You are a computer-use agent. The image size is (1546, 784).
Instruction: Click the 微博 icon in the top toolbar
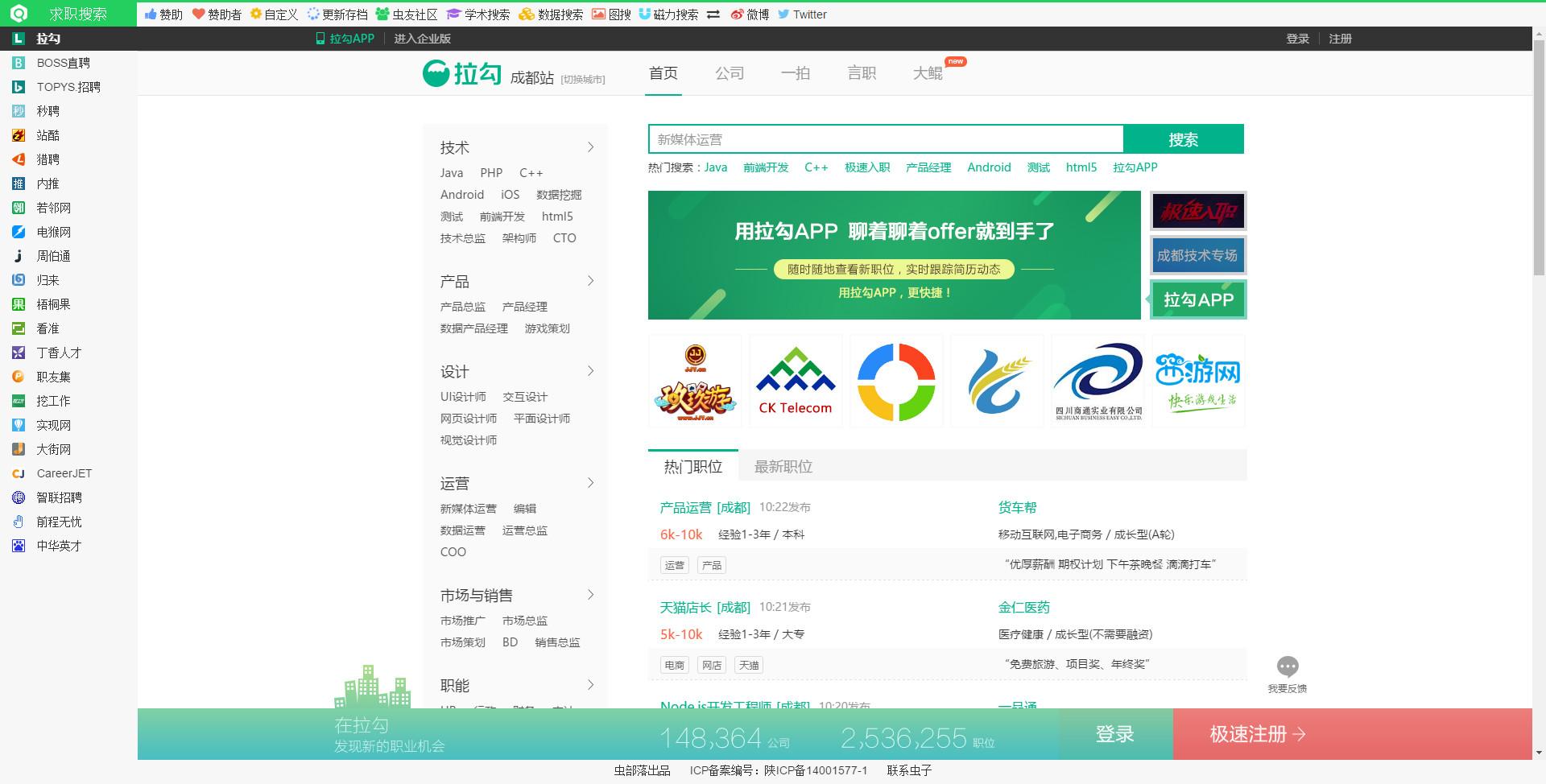pyautogui.click(x=749, y=14)
